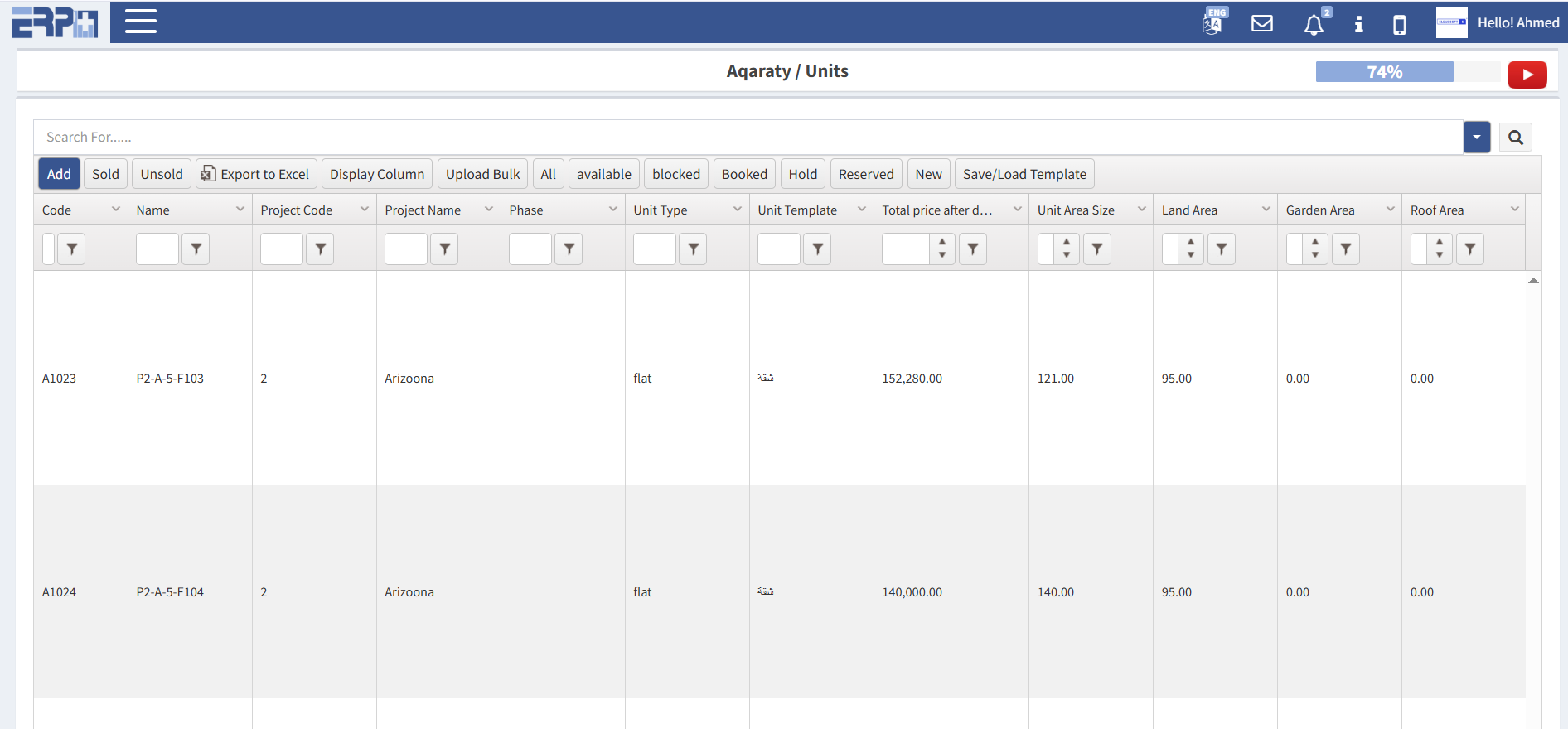1568x729 pixels.
Task: Open the mail envelope icon
Action: coord(1261,23)
